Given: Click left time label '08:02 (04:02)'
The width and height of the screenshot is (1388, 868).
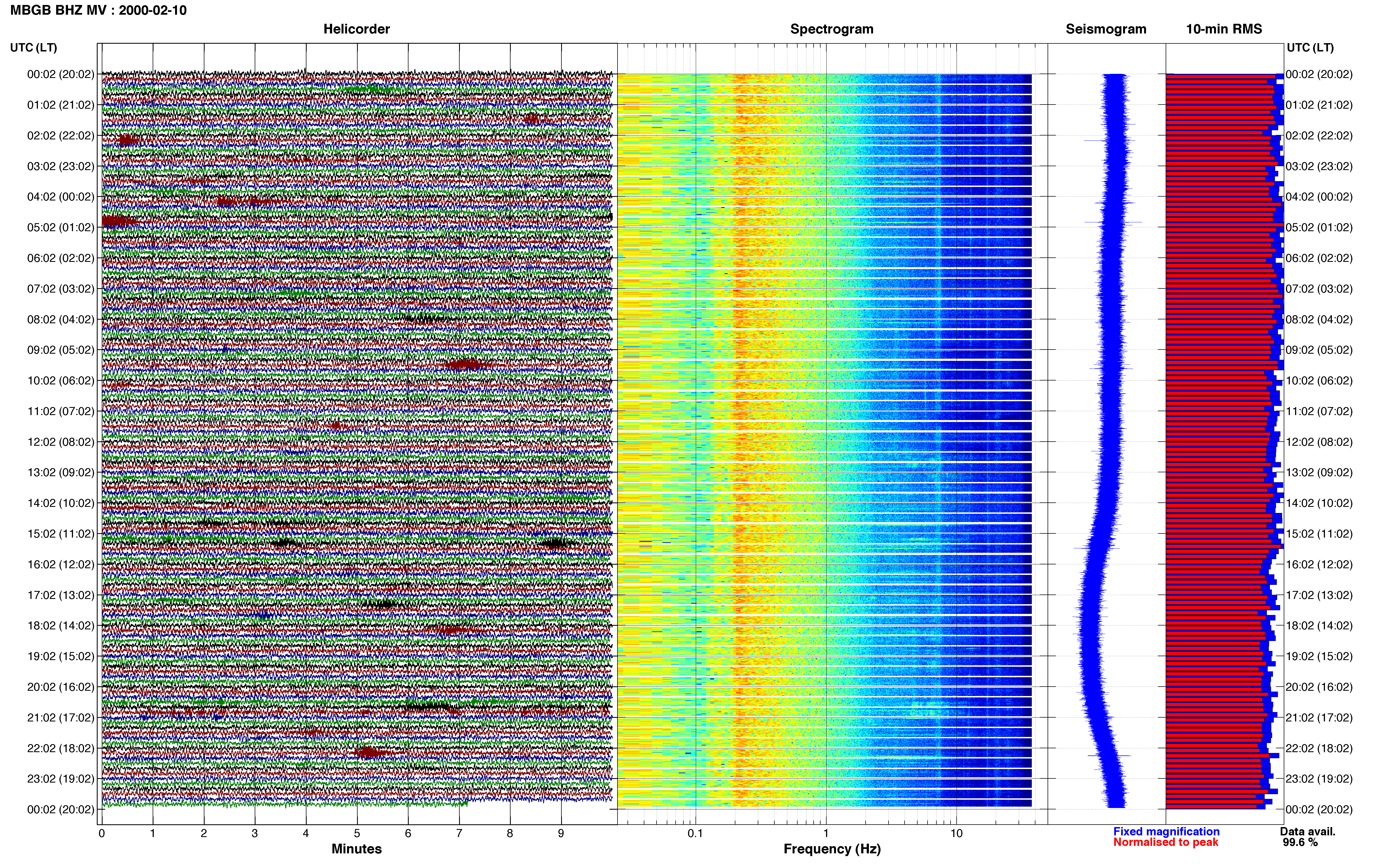Looking at the screenshot, I should pos(61,319).
